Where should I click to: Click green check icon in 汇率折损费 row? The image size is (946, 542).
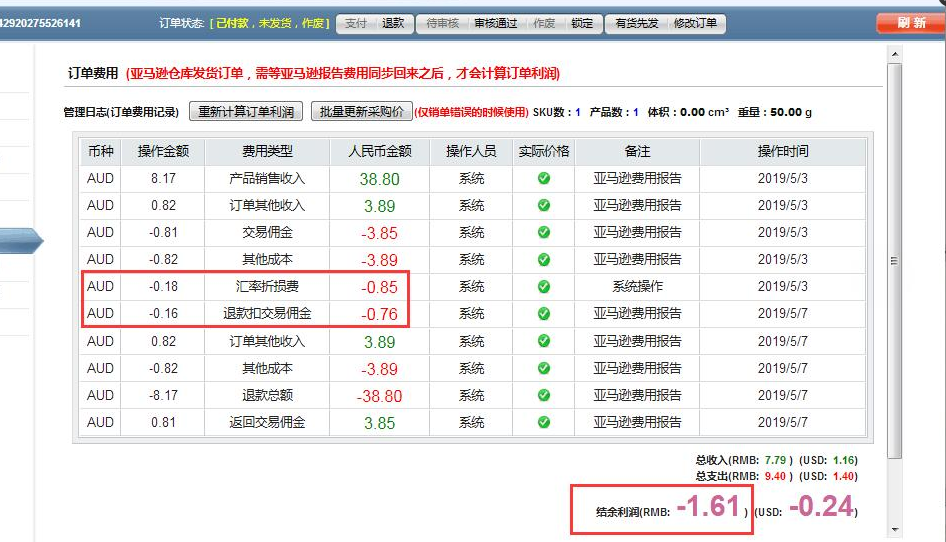coord(544,286)
